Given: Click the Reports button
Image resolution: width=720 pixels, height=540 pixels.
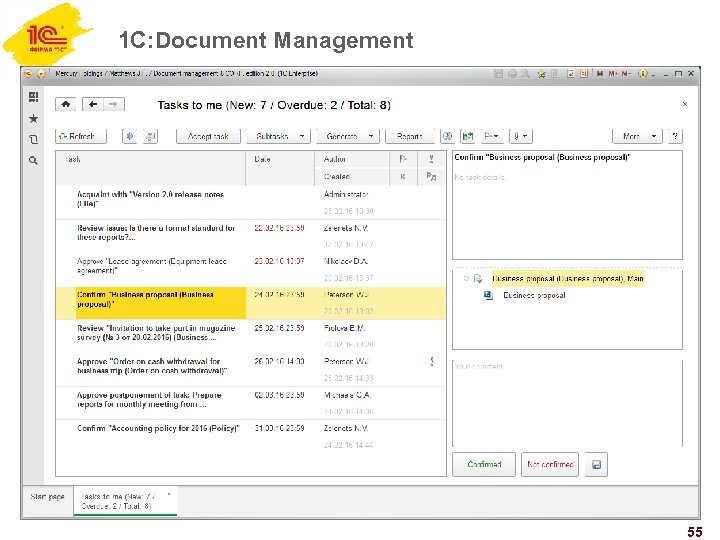Looking at the screenshot, I should click(410, 136).
